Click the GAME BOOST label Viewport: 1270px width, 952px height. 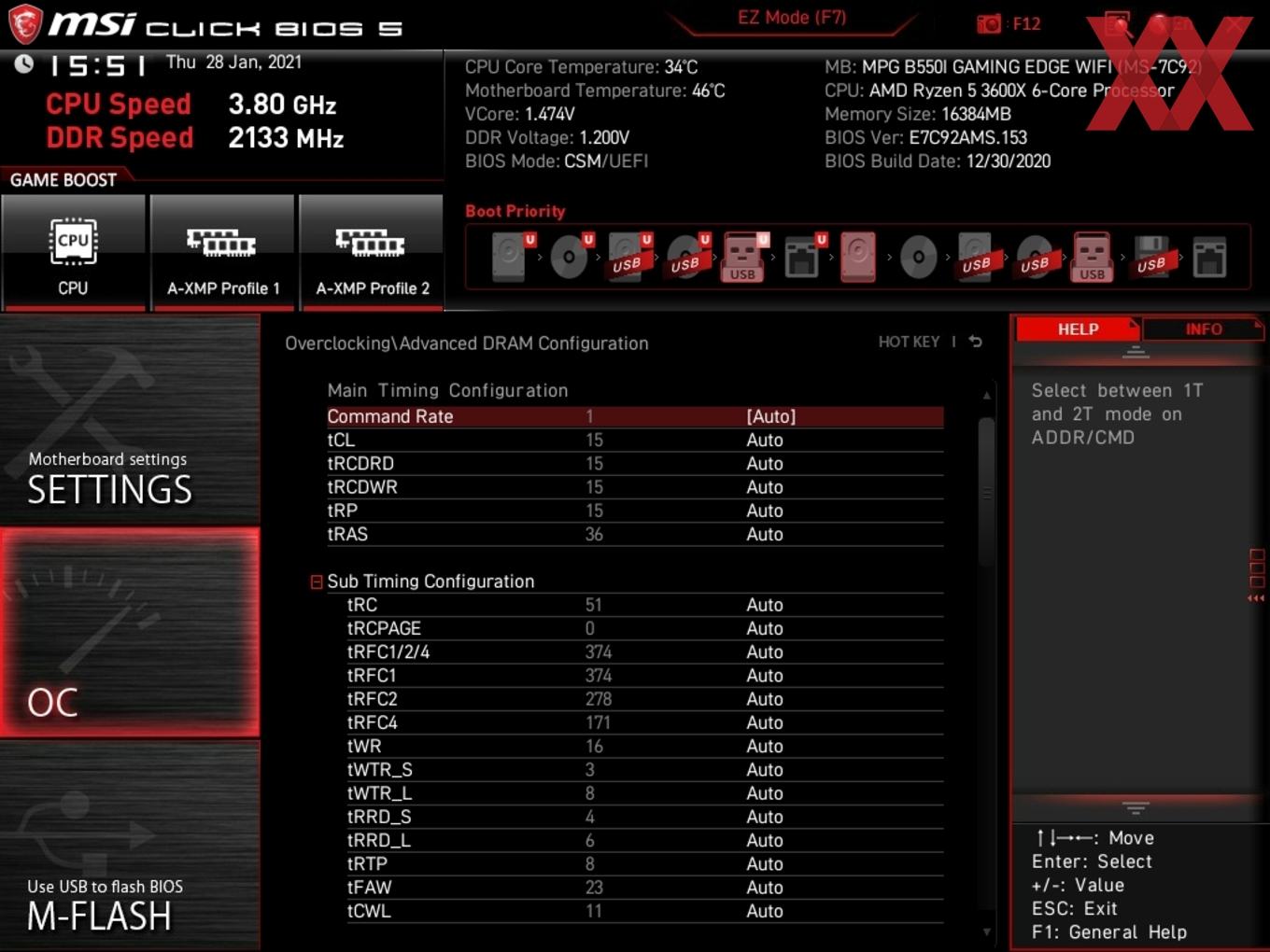point(63,180)
